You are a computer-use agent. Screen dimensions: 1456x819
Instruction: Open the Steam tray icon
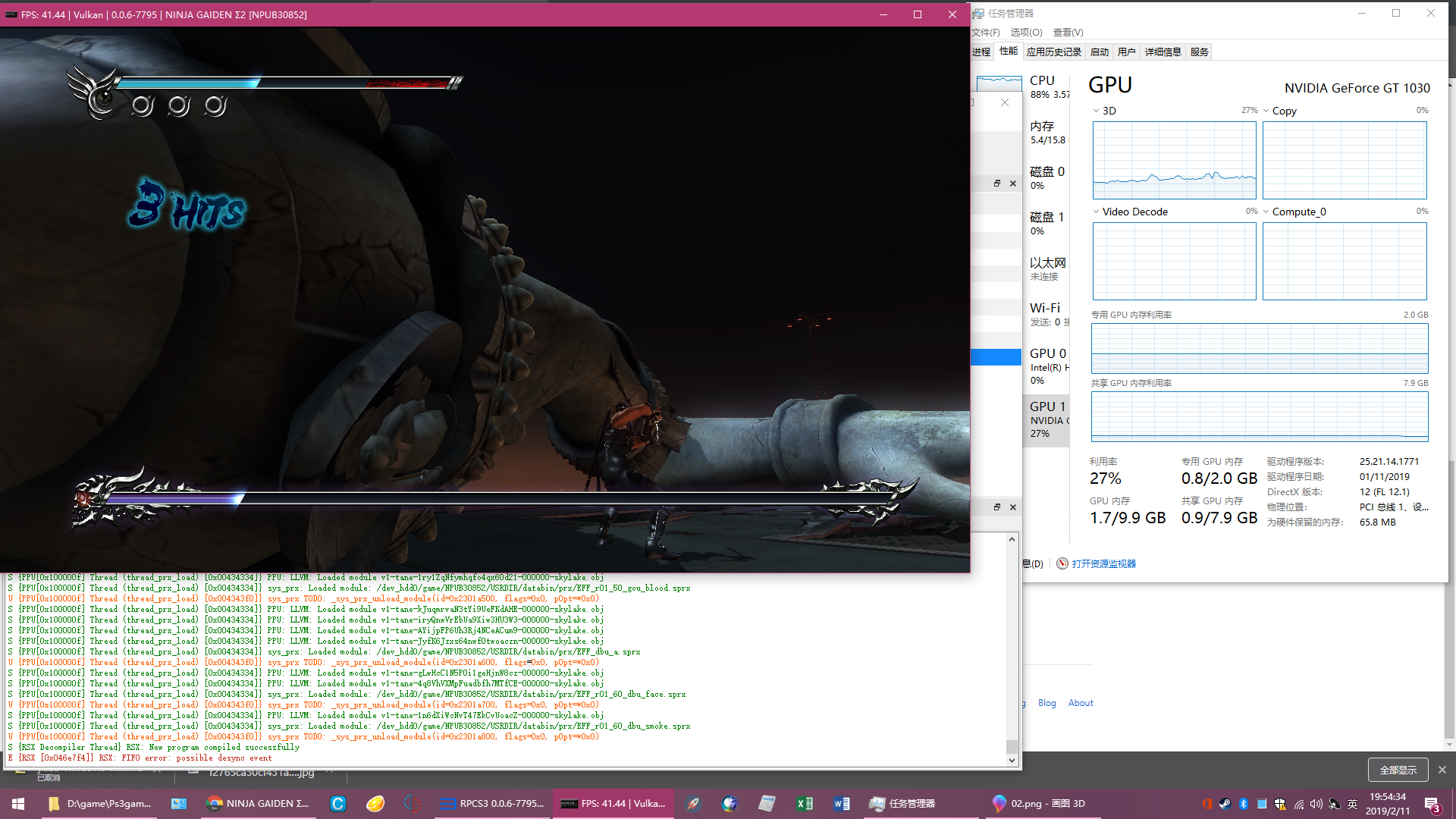tap(1225, 804)
